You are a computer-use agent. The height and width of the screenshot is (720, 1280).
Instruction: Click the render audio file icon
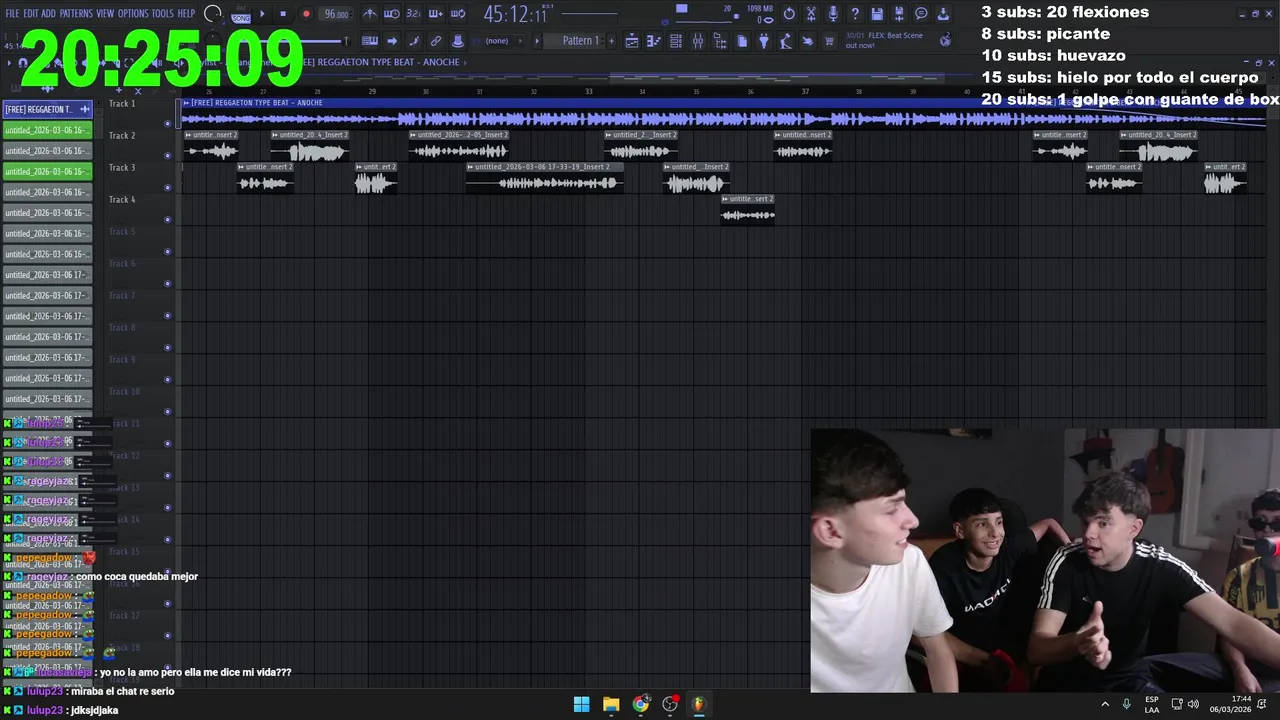899,13
